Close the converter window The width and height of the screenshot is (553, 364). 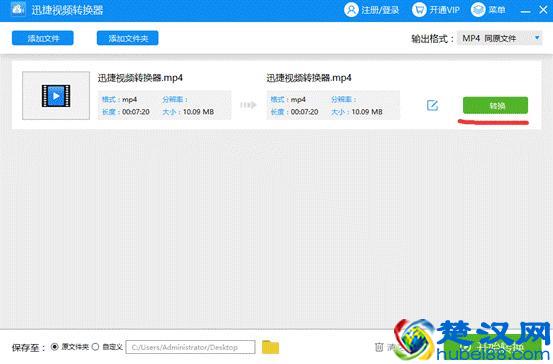[543, 10]
